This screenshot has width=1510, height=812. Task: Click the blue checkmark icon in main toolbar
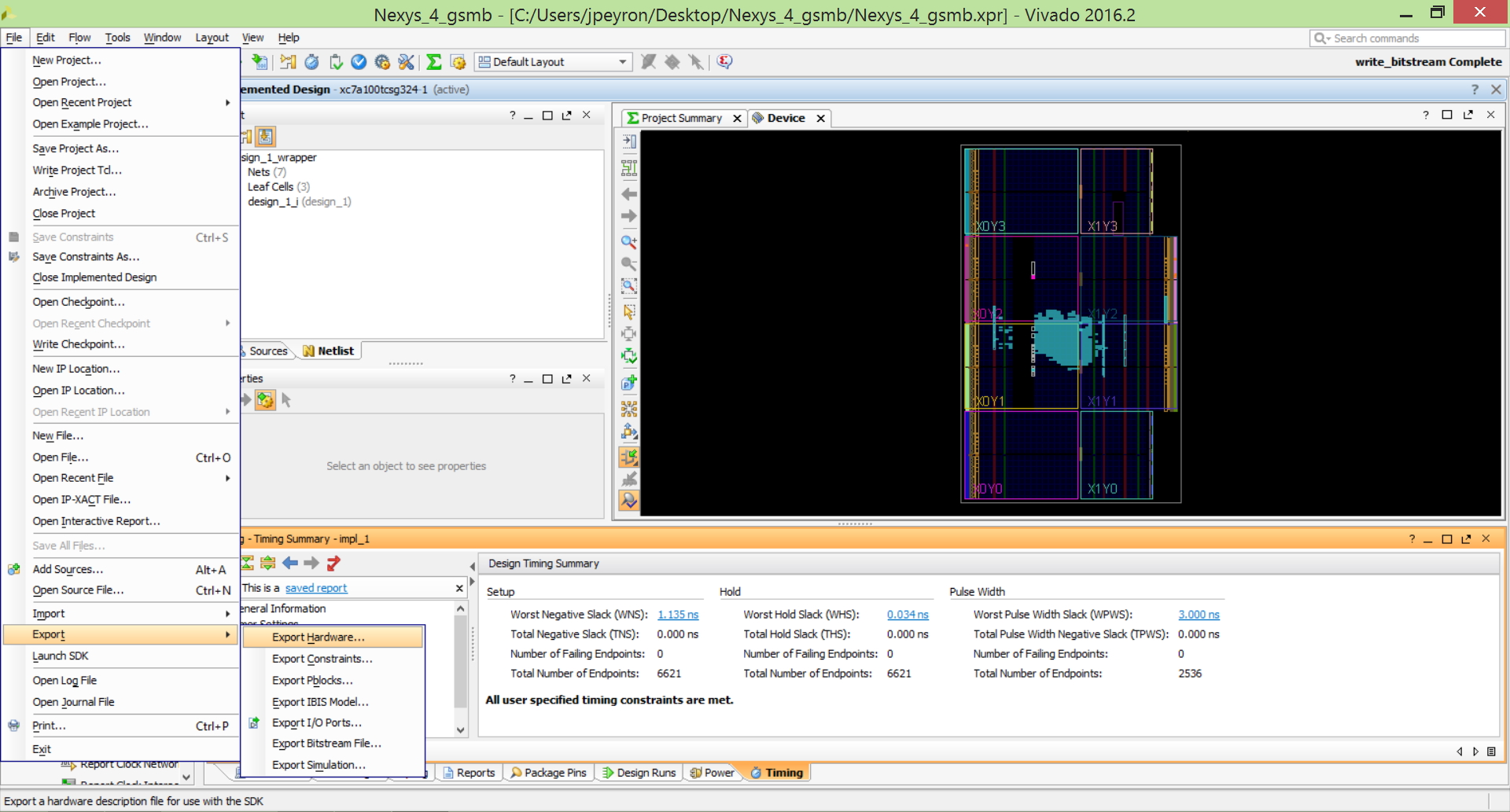[359, 62]
